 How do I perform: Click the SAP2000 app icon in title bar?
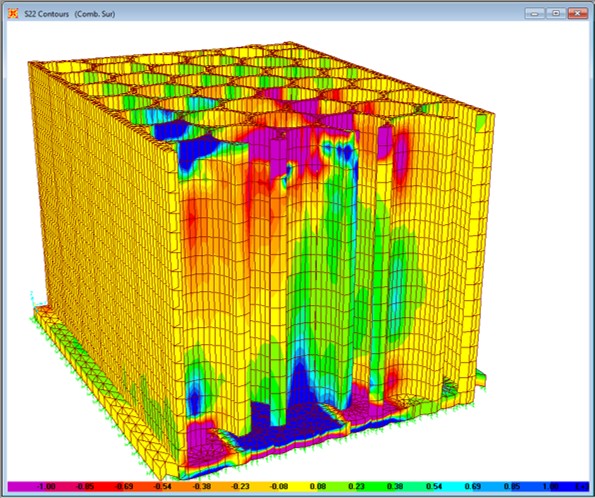point(13,14)
